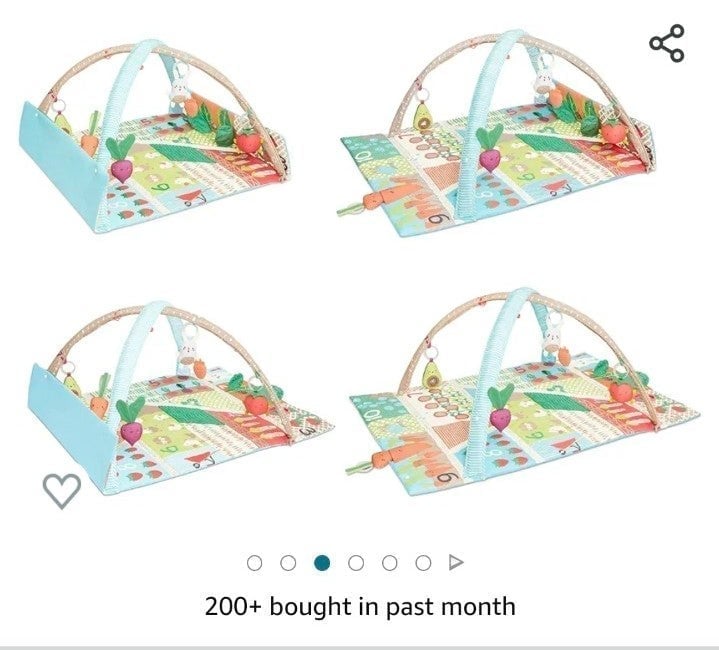Click the '200+ bought in past month' text
Image resolution: width=719 pixels, height=650 pixels.
[x=360, y=606]
